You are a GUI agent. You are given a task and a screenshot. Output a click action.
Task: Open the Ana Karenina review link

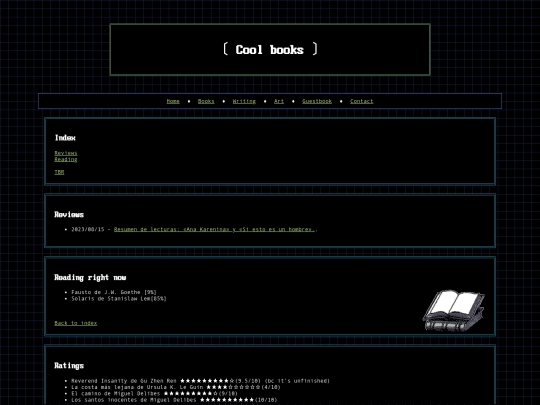point(214,229)
